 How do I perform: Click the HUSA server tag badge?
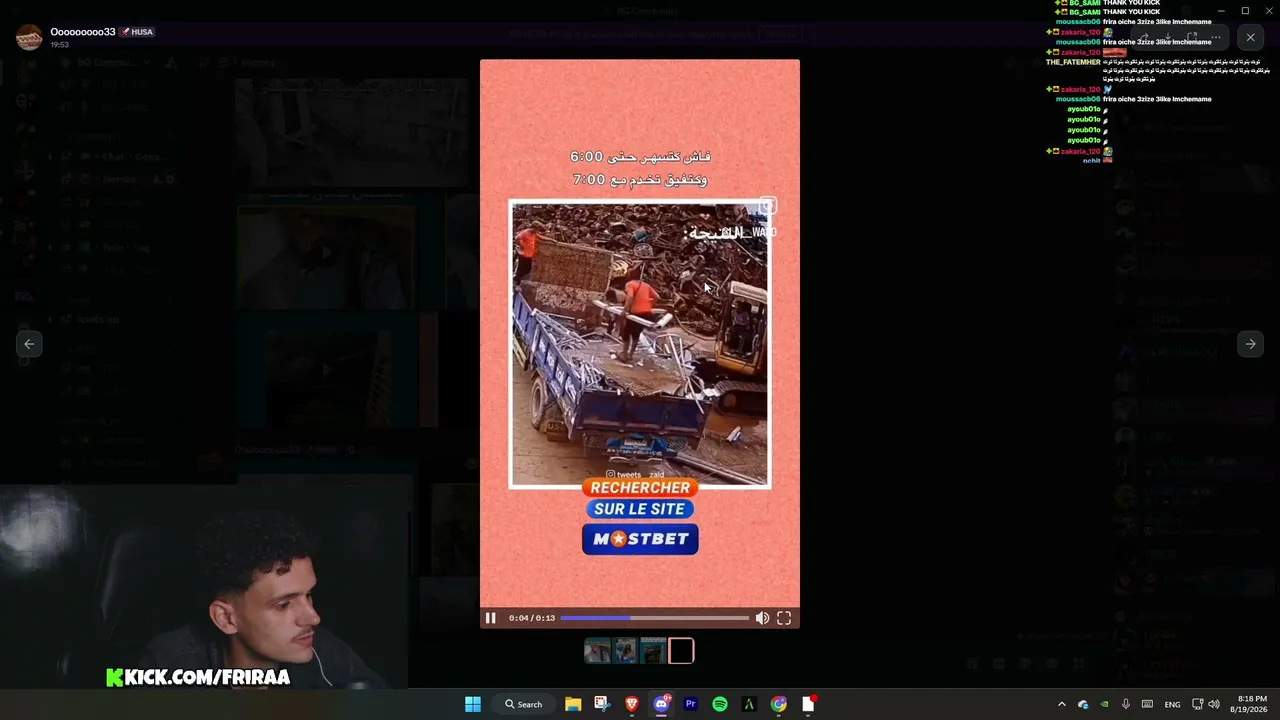coord(138,32)
